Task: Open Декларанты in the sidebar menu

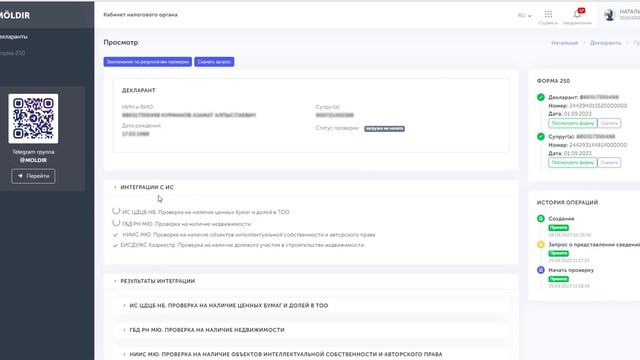Action: [x=14, y=37]
